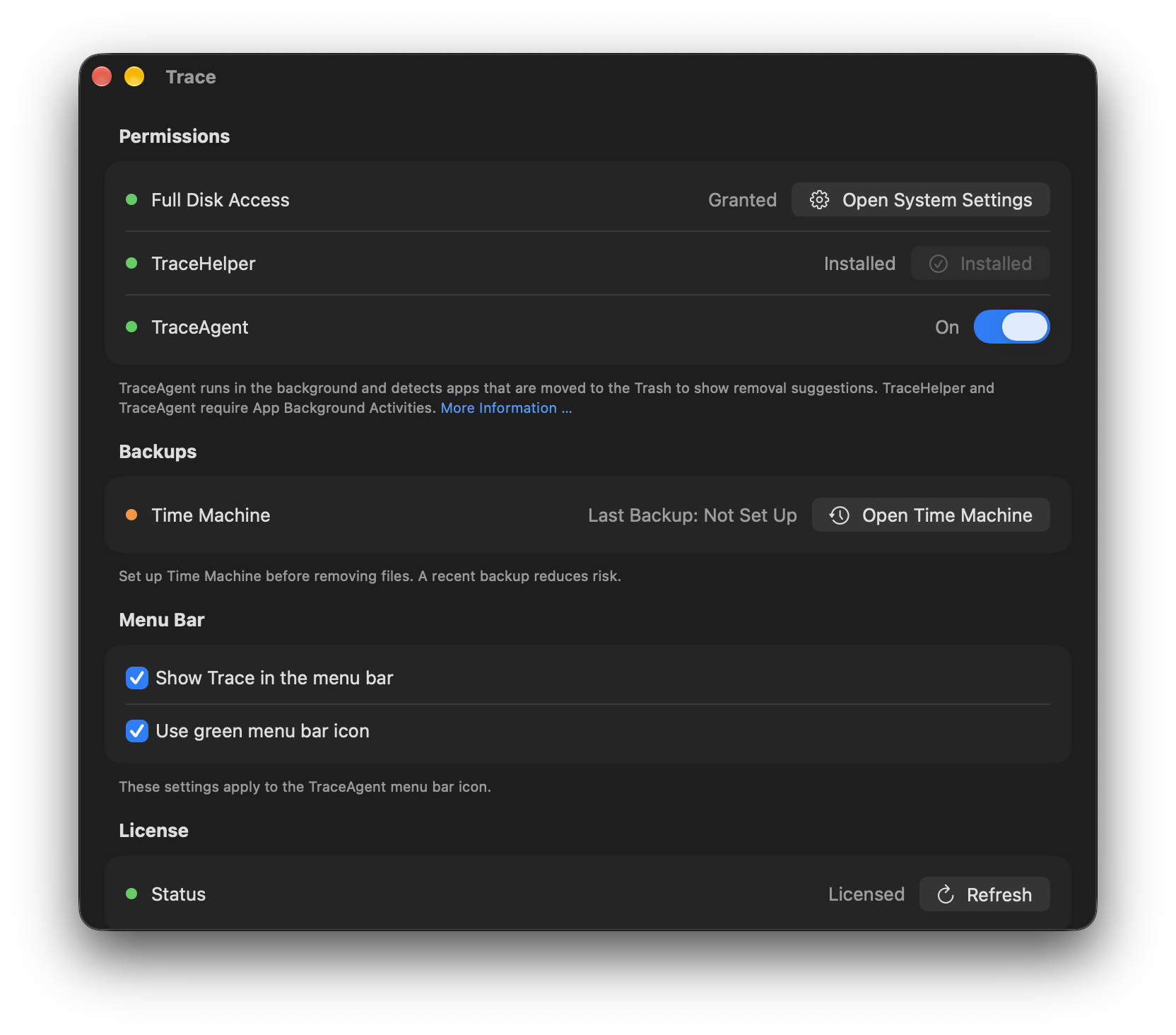Screen dimensions: 1176x1035
Task: Click the 'Menu Bar' section heading
Action: point(162,620)
